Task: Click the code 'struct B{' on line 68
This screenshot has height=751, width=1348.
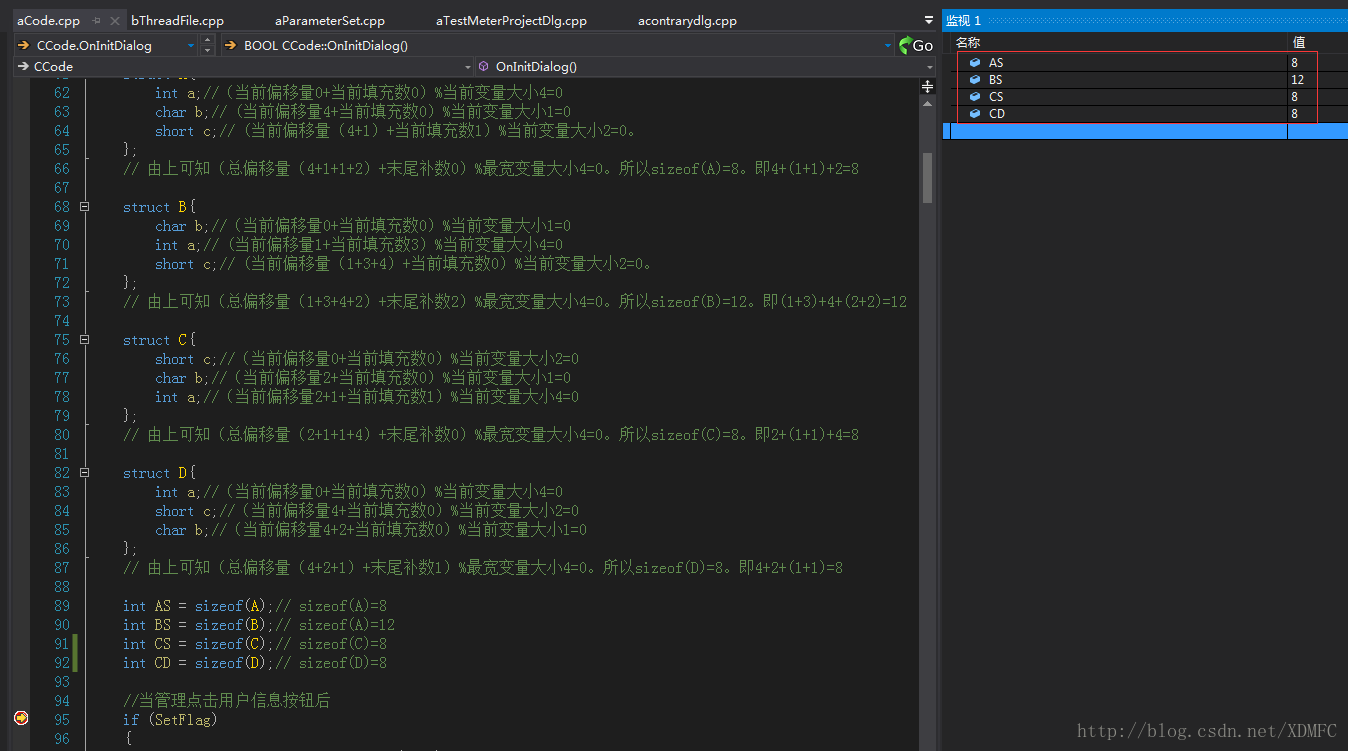Action: (x=159, y=207)
